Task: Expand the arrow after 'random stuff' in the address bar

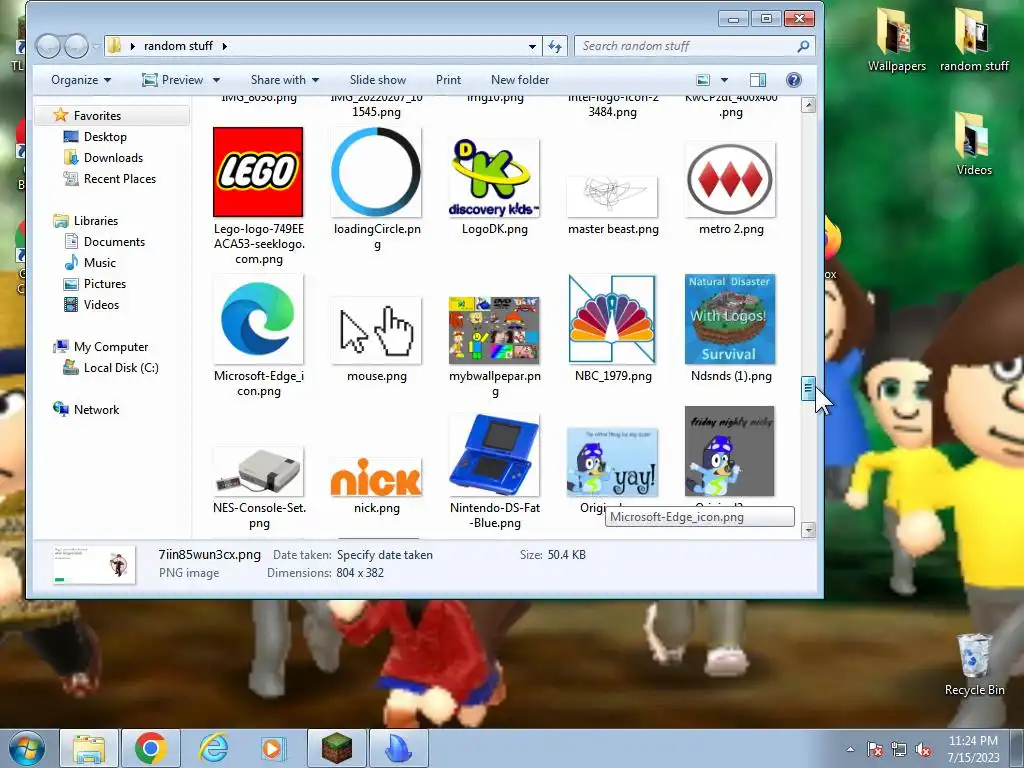Action: tap(225, 46)
